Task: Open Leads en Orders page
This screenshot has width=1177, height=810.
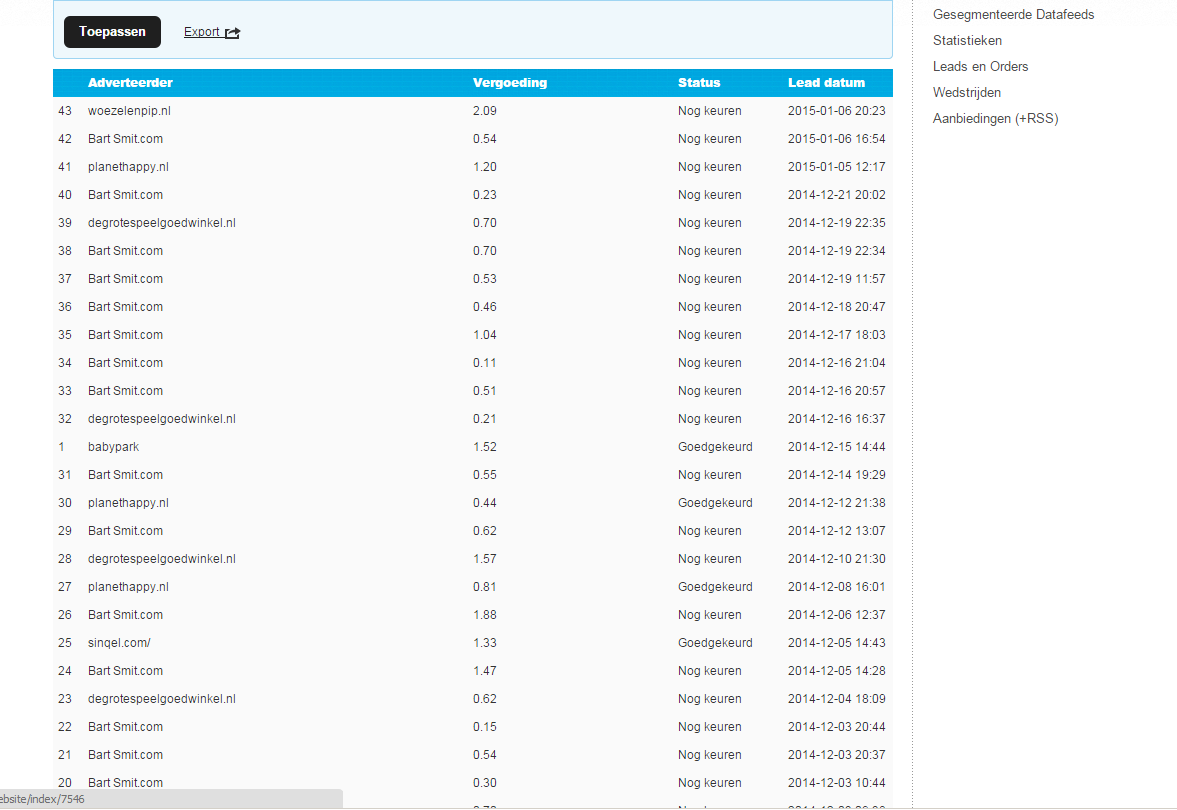Action: (x=980, y=66)
